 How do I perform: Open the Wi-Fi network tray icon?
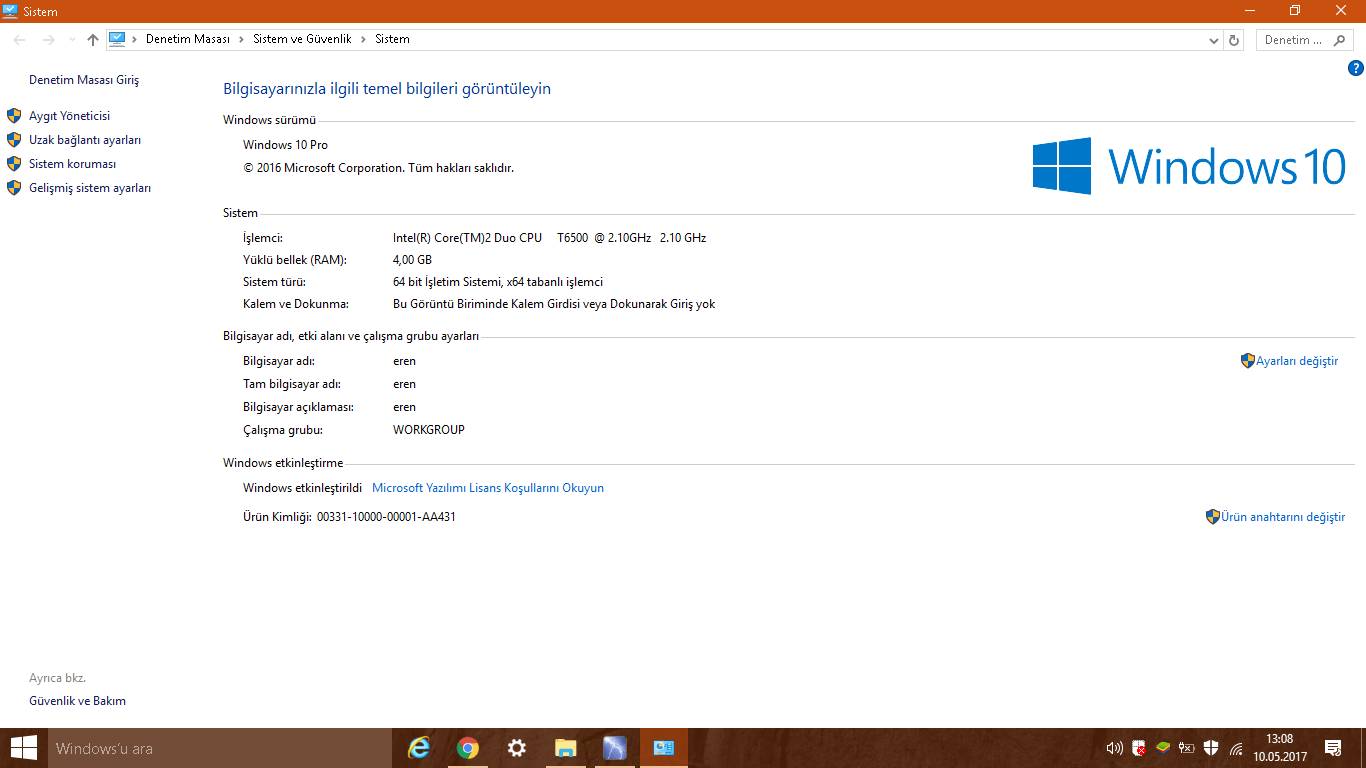(x=1236, y=748)
